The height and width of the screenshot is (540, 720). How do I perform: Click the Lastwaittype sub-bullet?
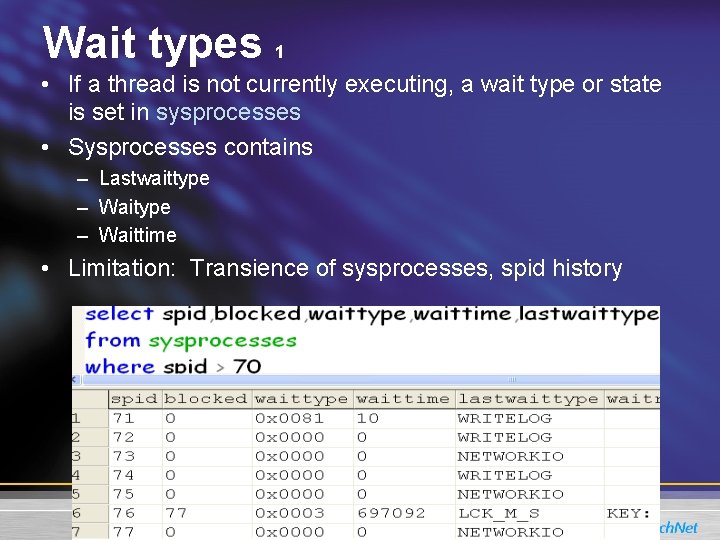point(154,179)
